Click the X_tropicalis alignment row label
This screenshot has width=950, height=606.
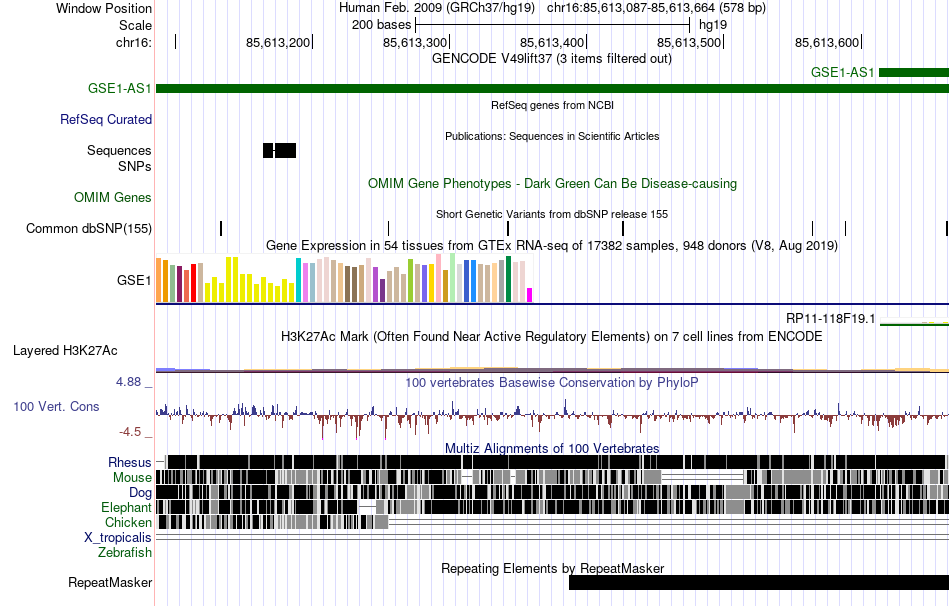point(118,538)
